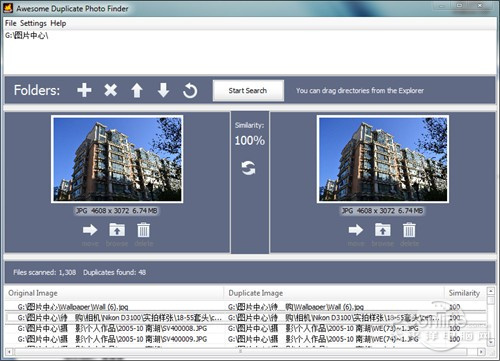
Task: Click the results list scroll up arrow
Action: tap(491, 291)
